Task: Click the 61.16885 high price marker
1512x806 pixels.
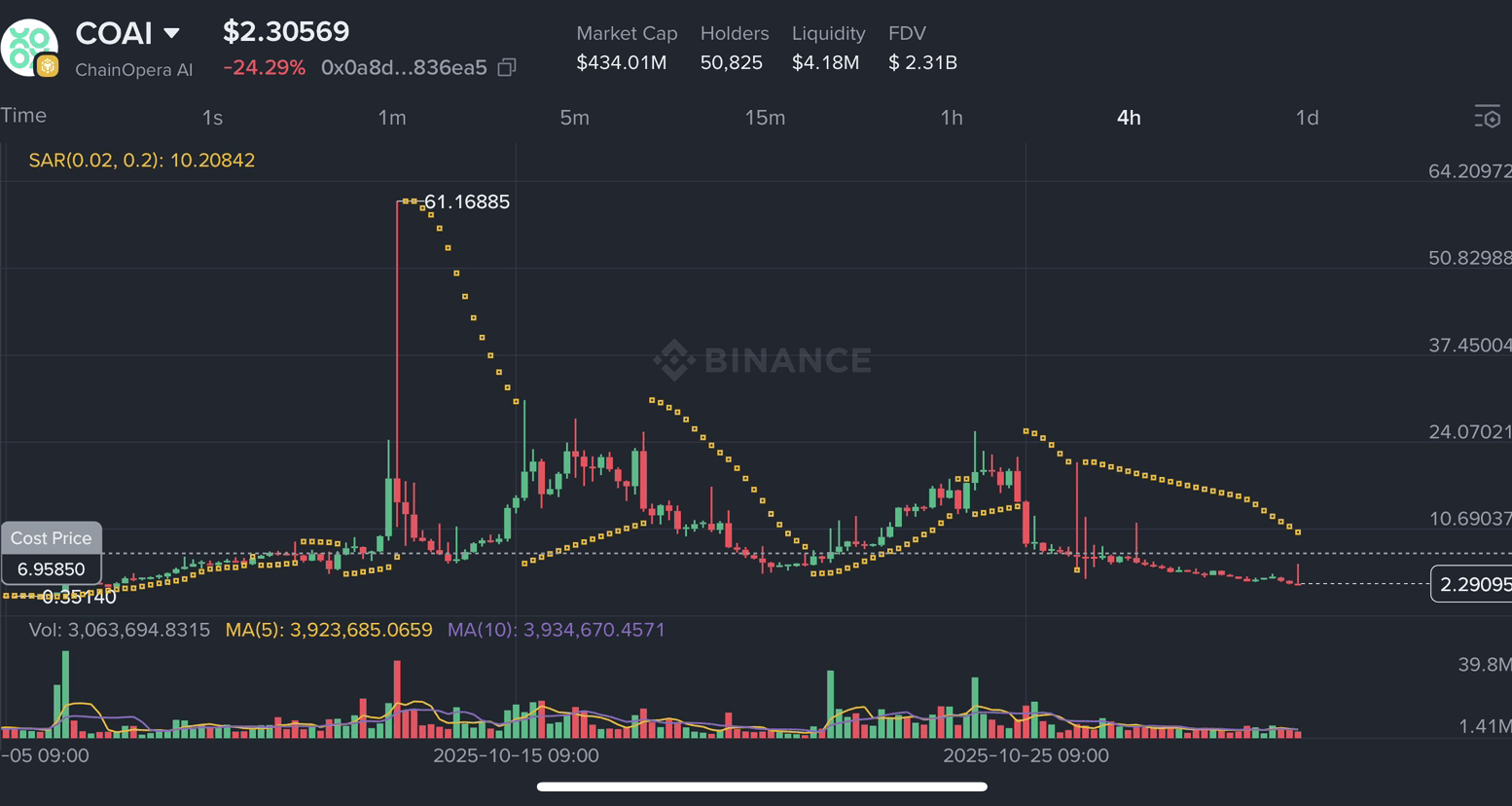Action: (467, 201)
